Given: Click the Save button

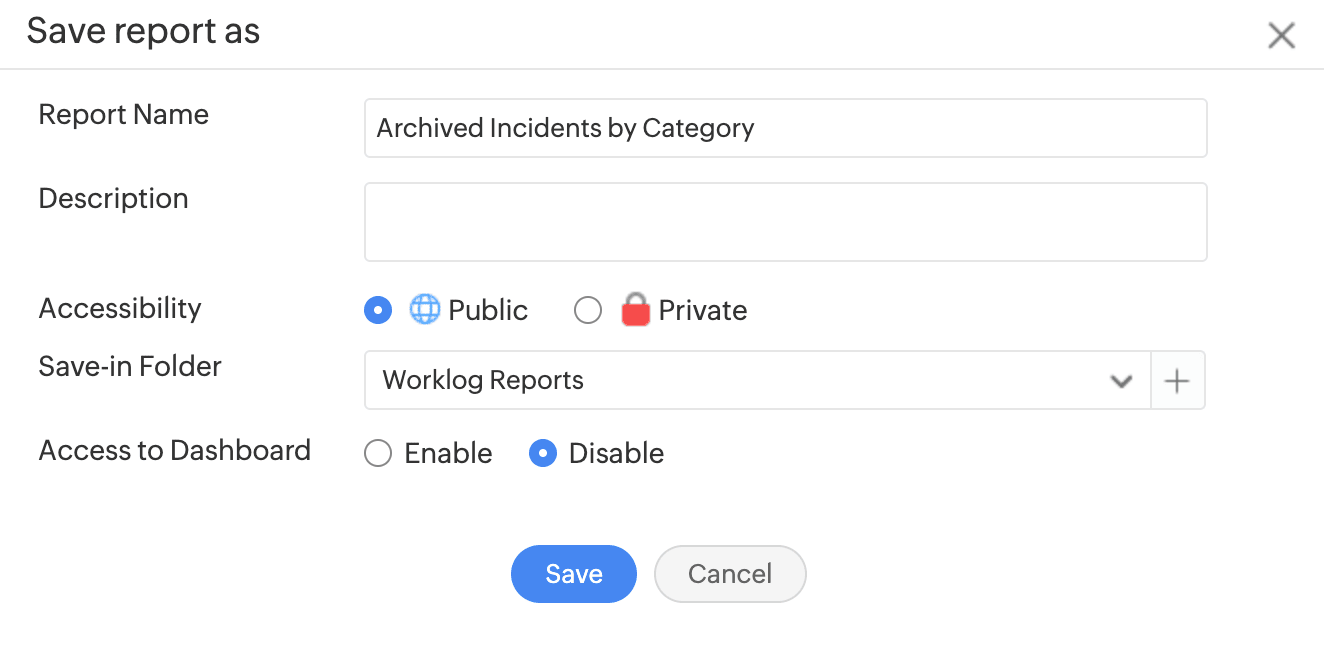Looking at the screenshot, I should 573,574.
